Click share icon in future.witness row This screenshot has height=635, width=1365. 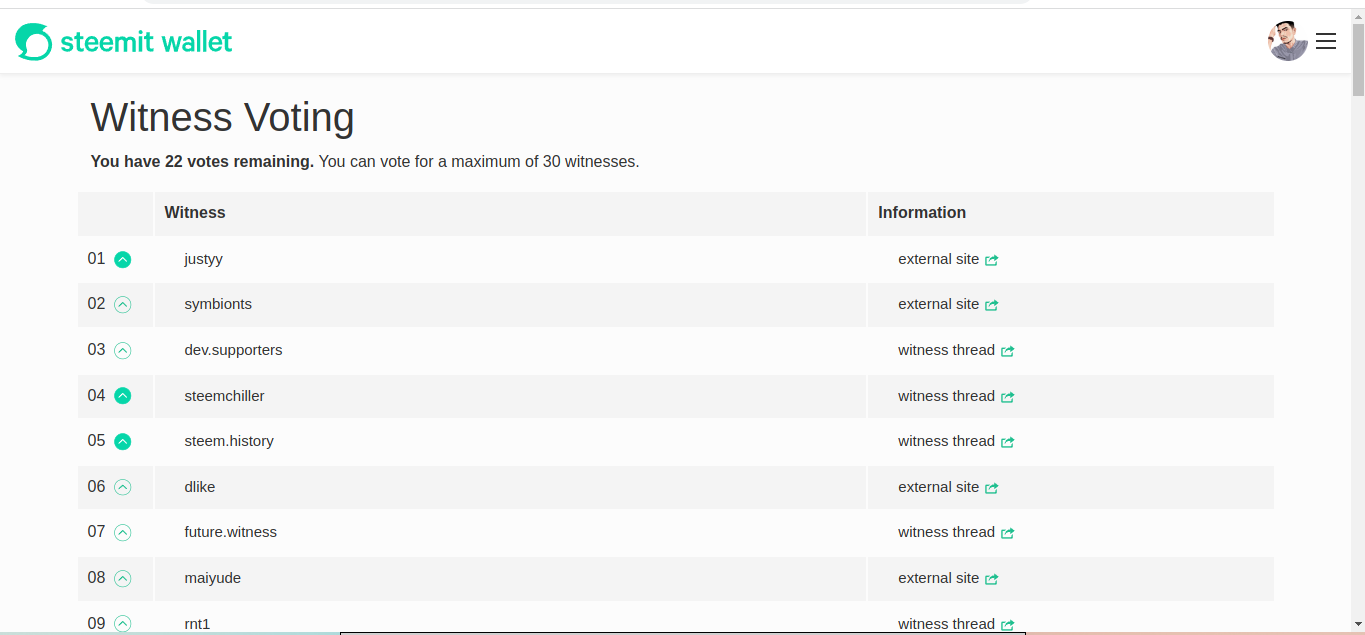pos(1008,533)
